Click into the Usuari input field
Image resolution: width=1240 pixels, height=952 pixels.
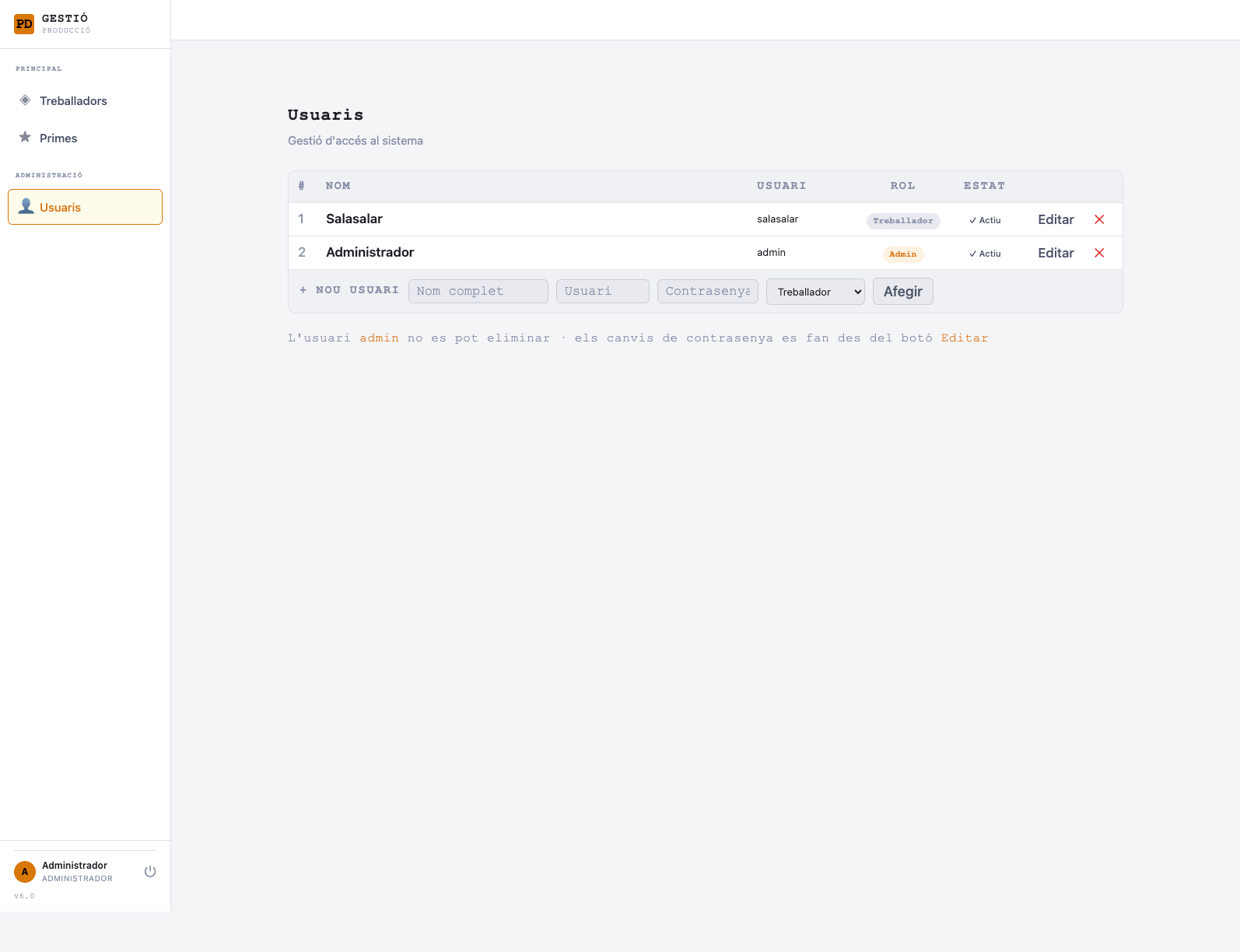[603, 291]
